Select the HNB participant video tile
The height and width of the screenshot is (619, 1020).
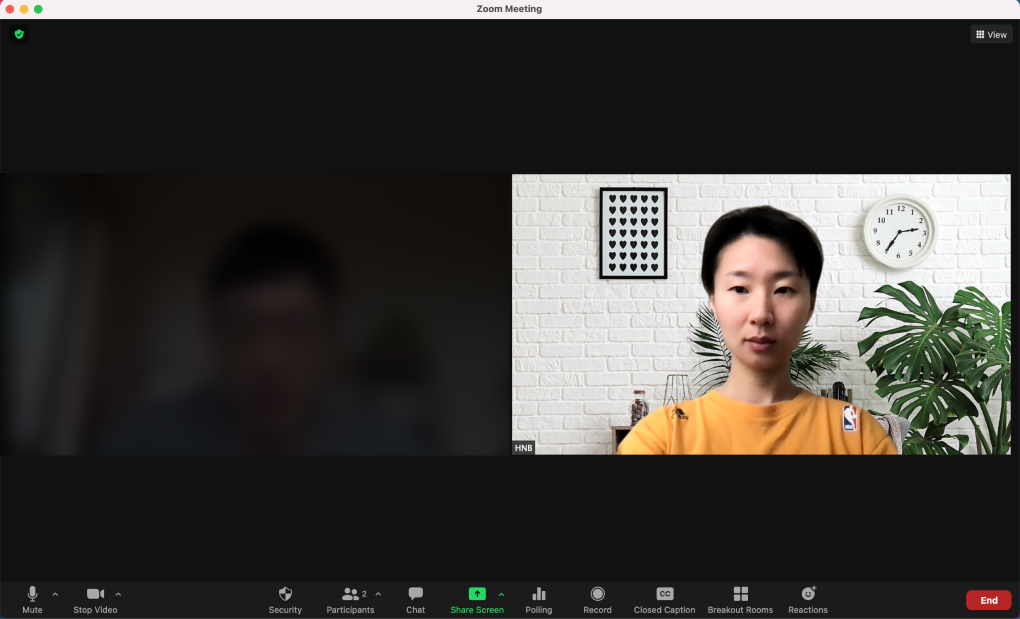(x=761, y=315)
